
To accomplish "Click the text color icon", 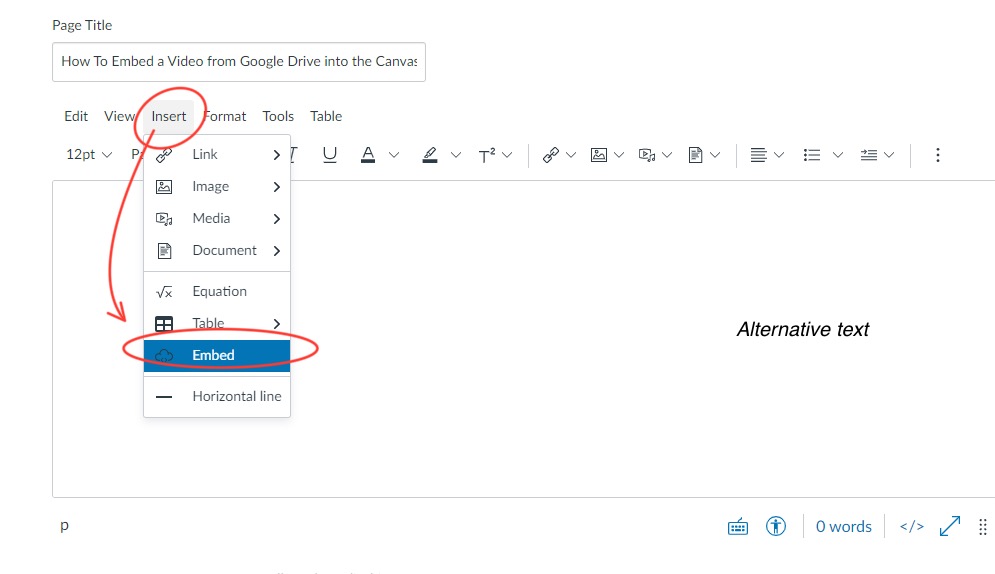I will 368,155.
